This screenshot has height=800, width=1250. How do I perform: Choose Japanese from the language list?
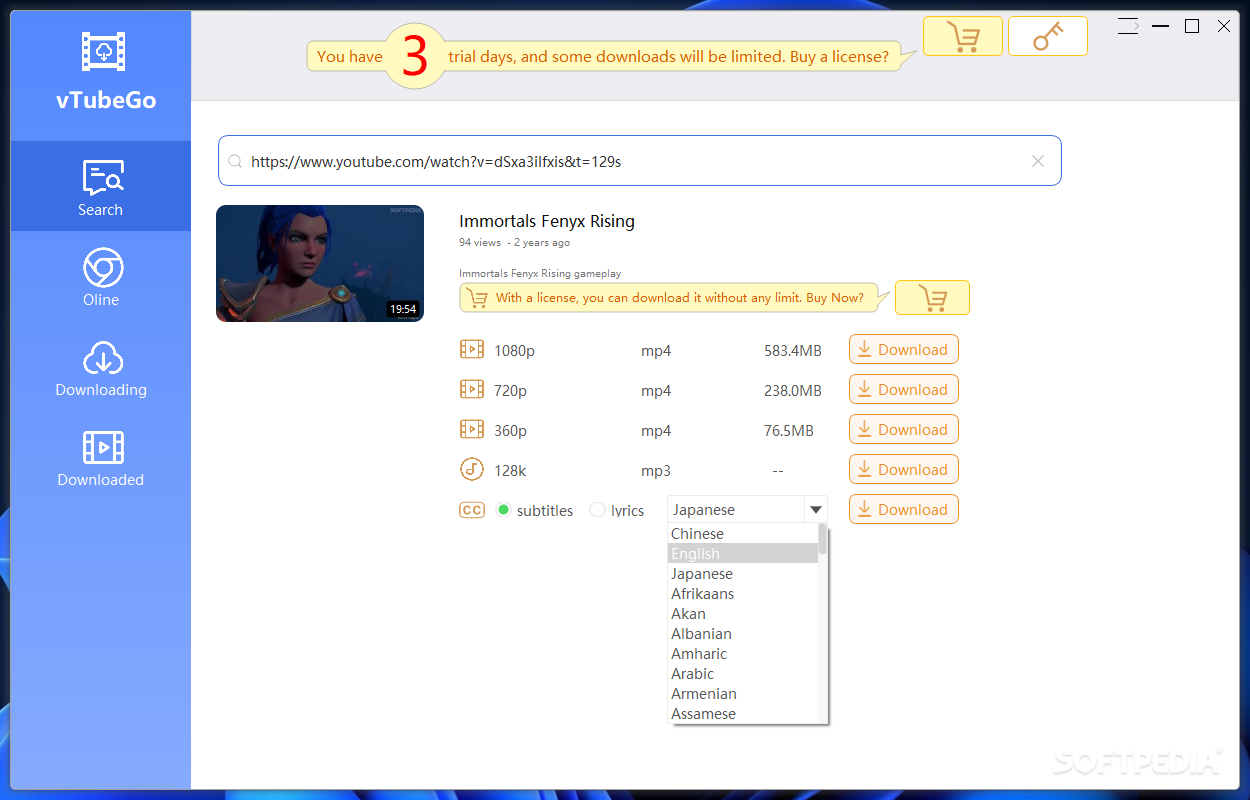point(743,574)
